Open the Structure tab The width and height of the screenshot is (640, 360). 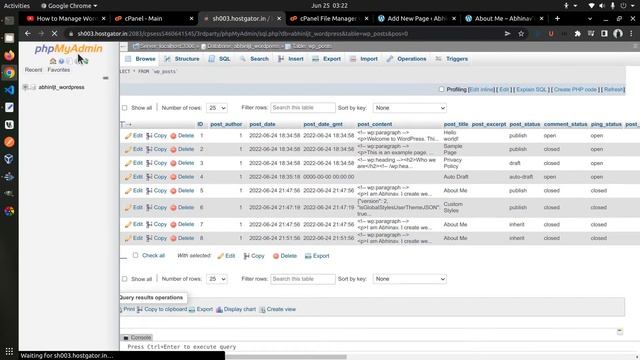(x=182, y=59)
